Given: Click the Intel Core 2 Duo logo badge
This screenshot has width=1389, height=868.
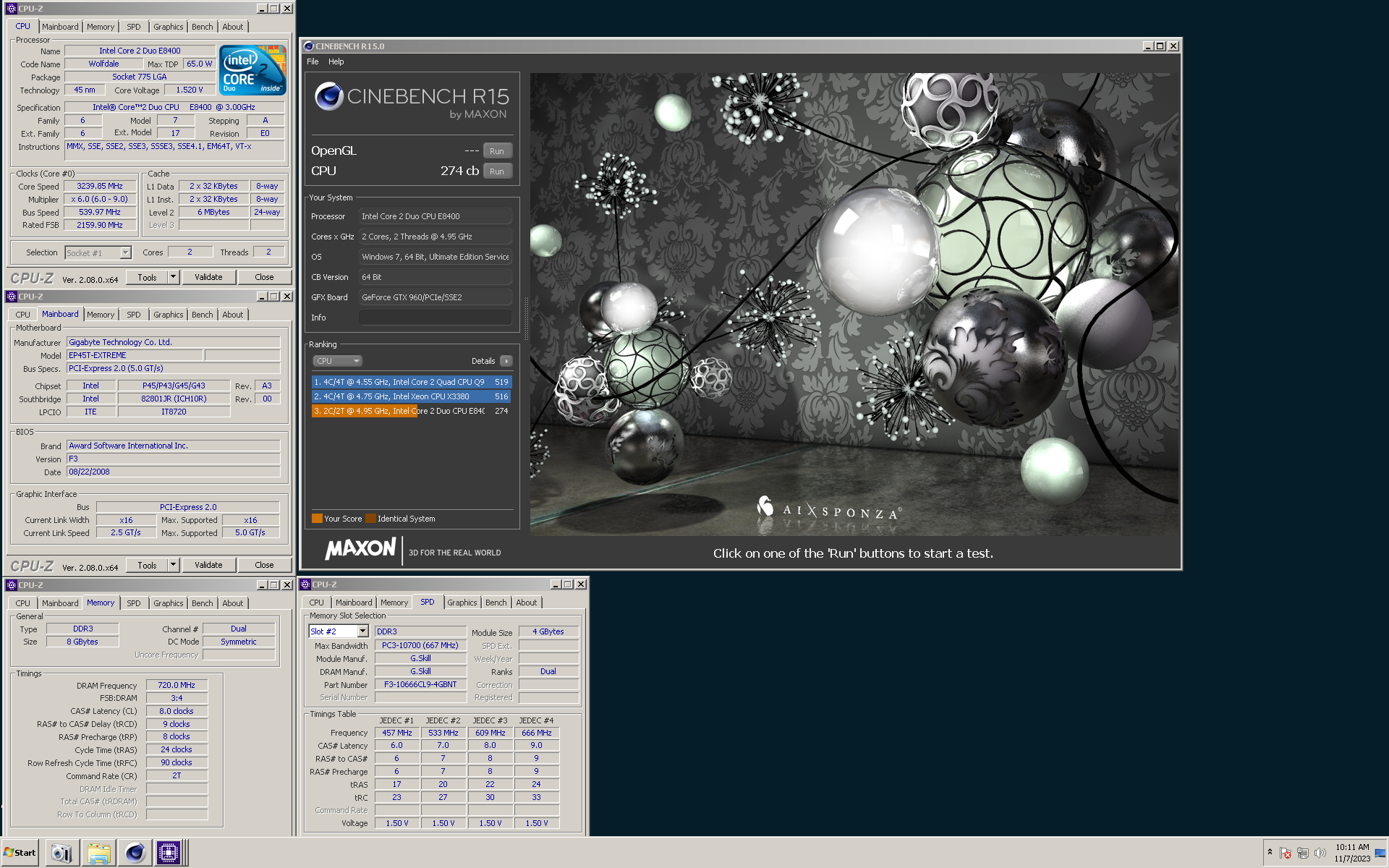Looking at the screenshot, I should [253, 70].
